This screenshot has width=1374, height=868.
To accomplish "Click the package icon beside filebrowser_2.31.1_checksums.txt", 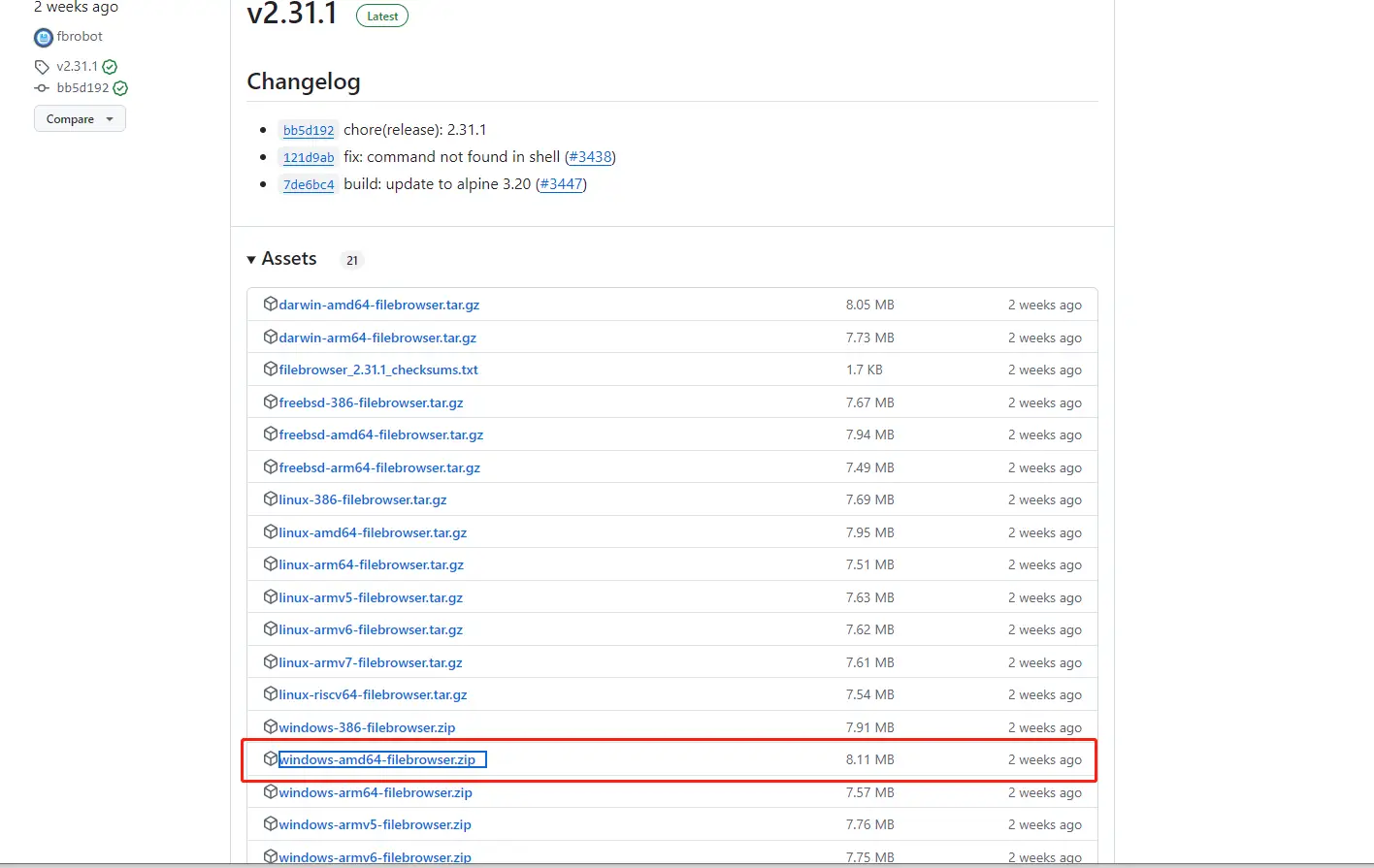I will pos(270,369).
